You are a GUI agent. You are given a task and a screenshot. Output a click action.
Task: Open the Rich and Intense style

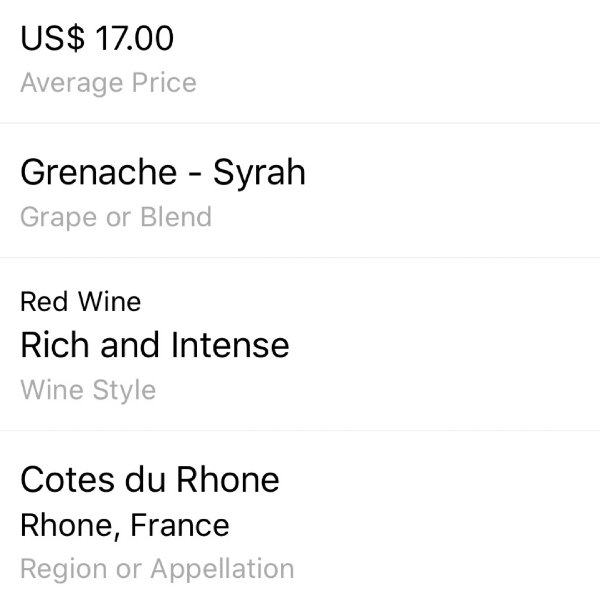point(155,345)
